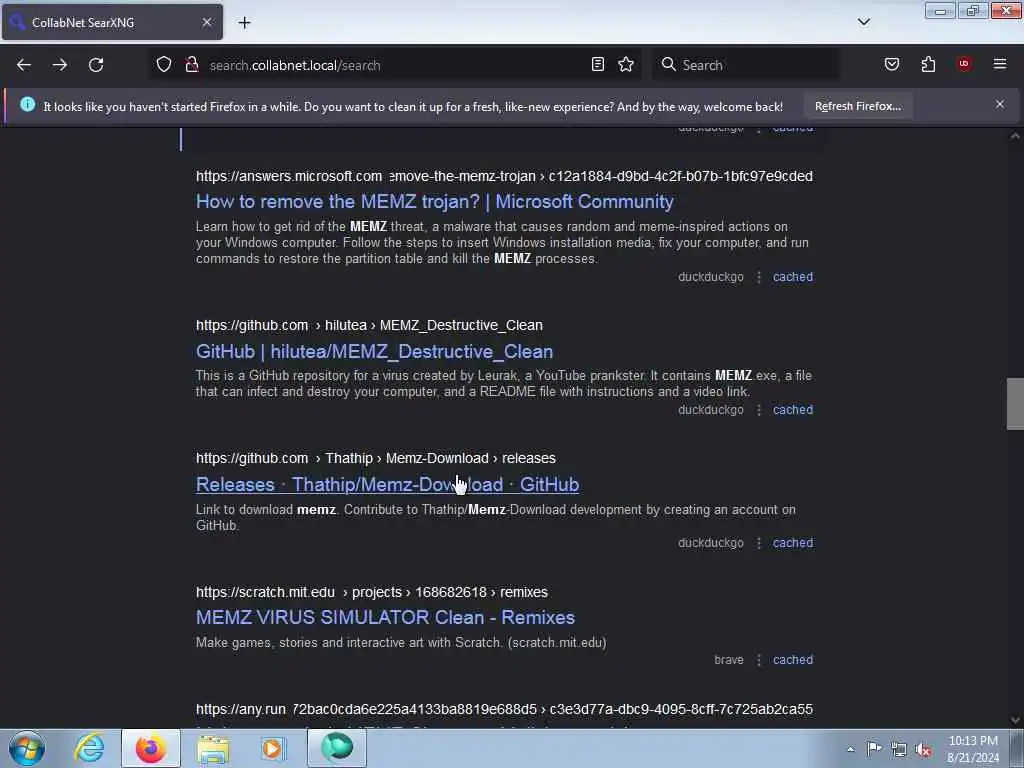Open options dots beside Microsoft result cached
The height and width of the screenshot is (768, 1024).
pos(759,277)
